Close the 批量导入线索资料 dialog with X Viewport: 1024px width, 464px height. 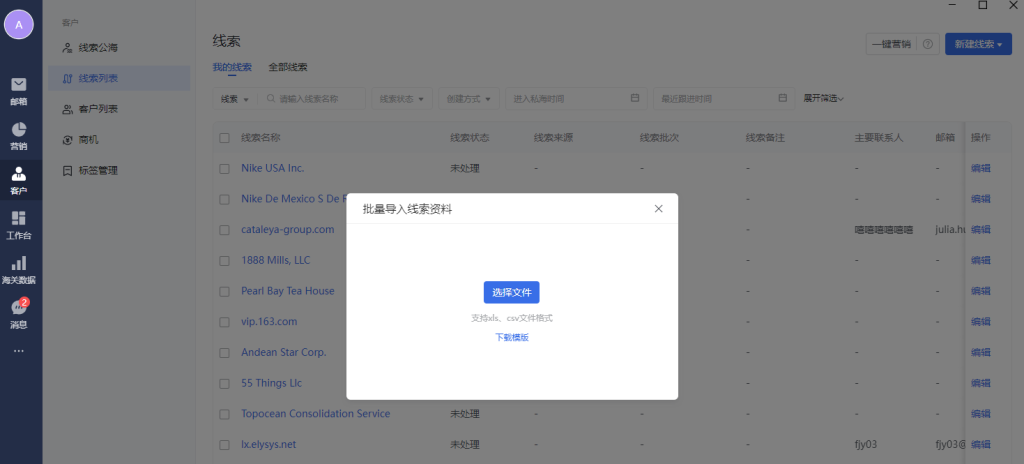point(658,208)
